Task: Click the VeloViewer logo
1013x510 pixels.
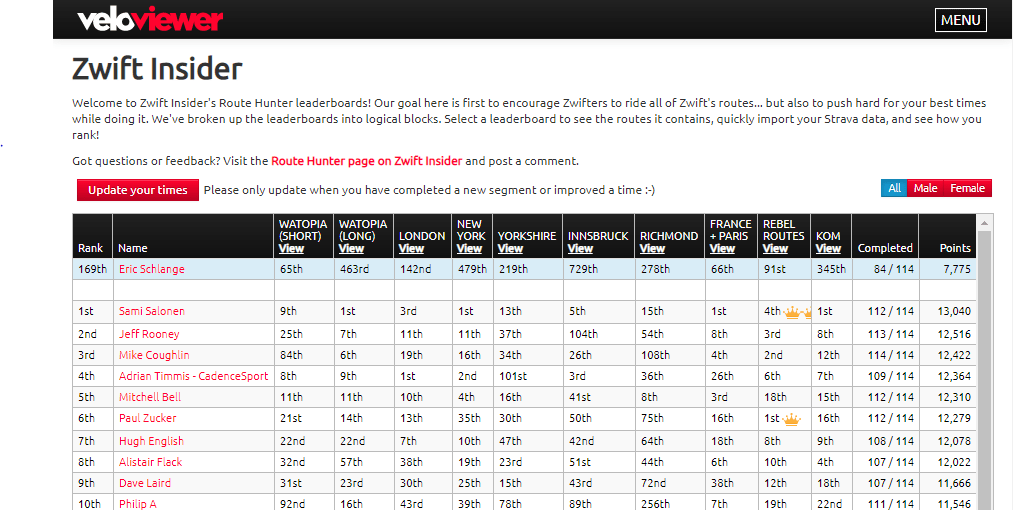Action: [x=150, y=19]
